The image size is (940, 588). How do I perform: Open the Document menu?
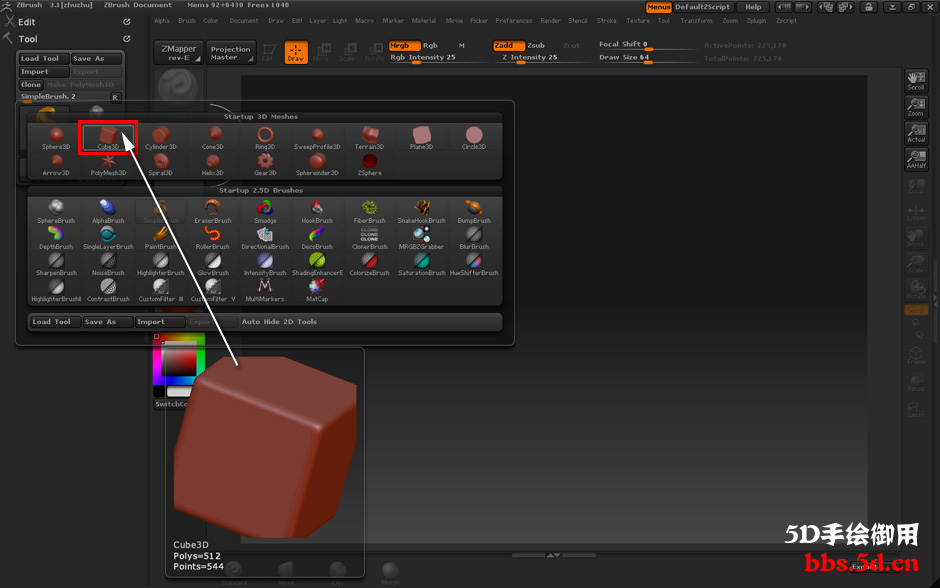[244, 20]
